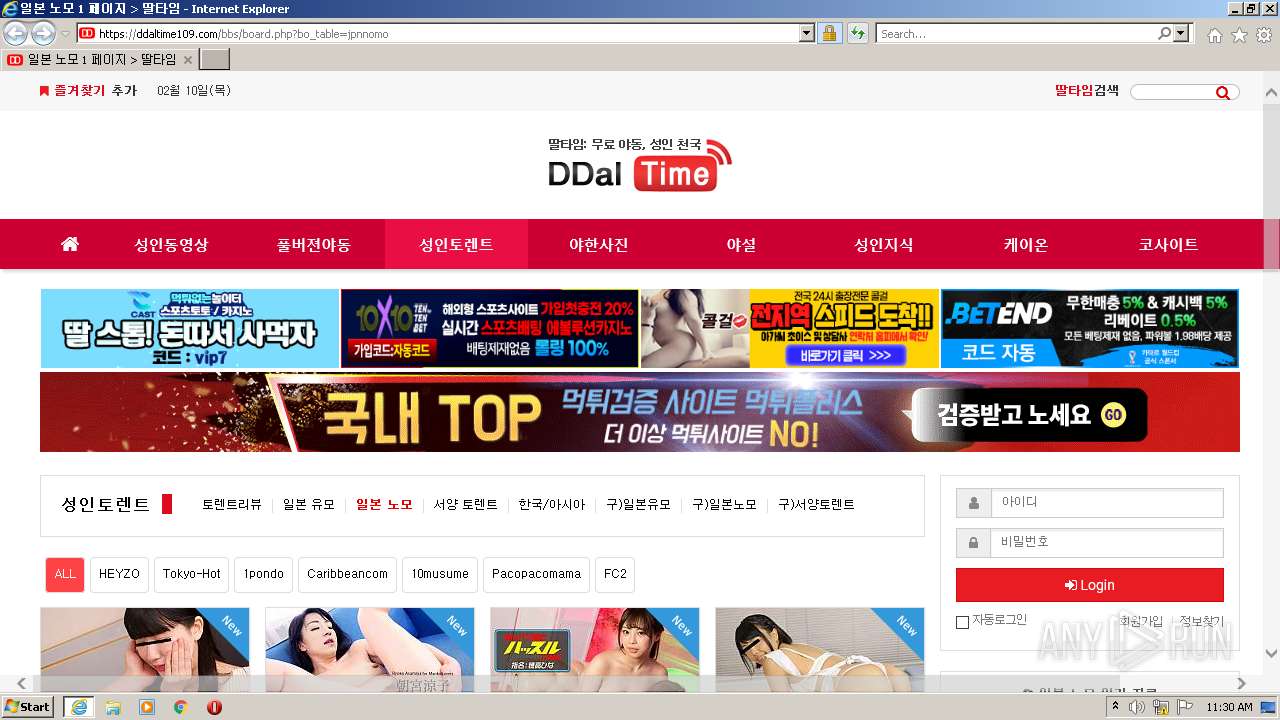Click the browser search magnifier icon

[x=1164, y=33]
